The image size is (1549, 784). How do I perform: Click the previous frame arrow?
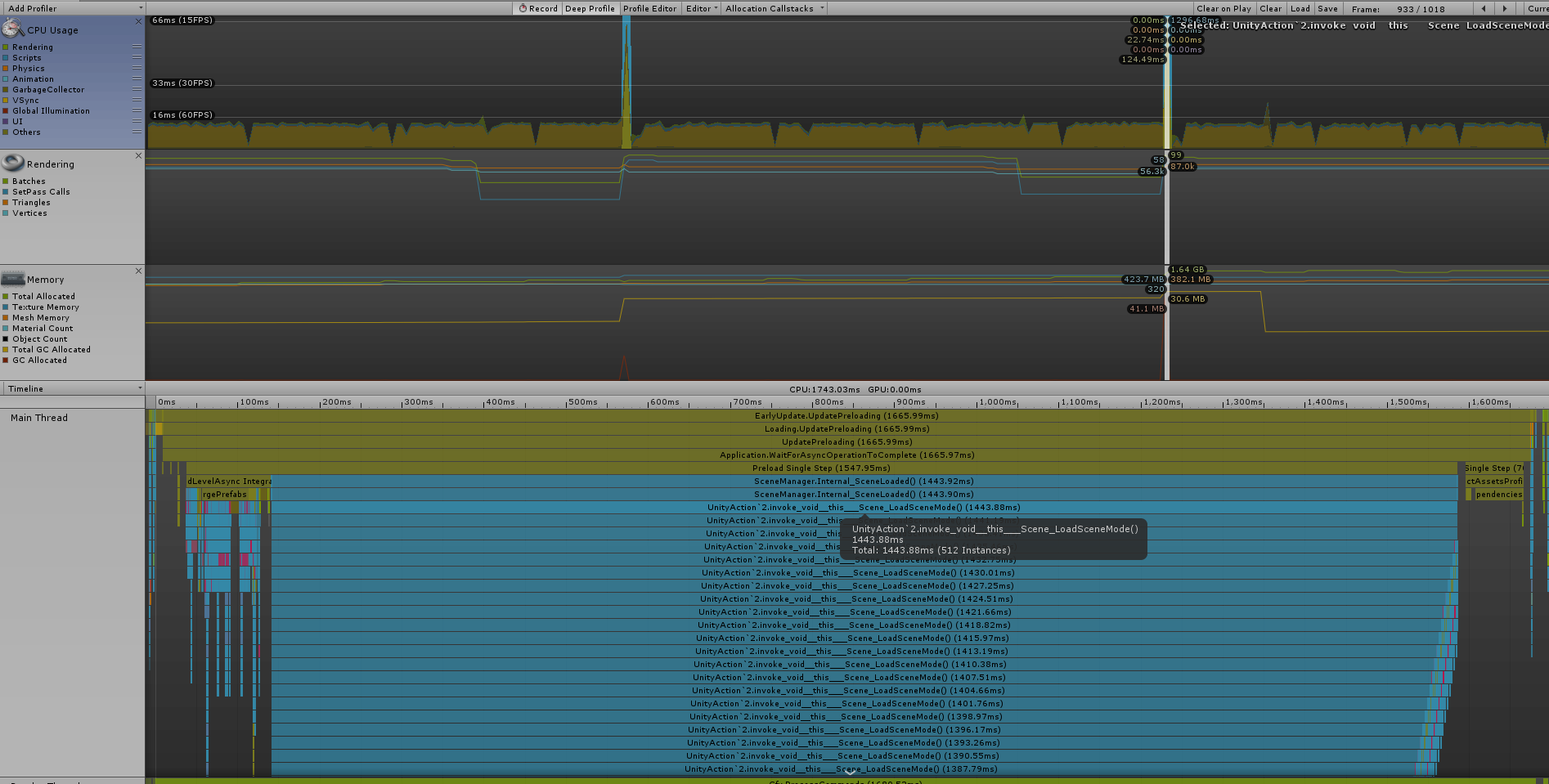click(1484, 8)
